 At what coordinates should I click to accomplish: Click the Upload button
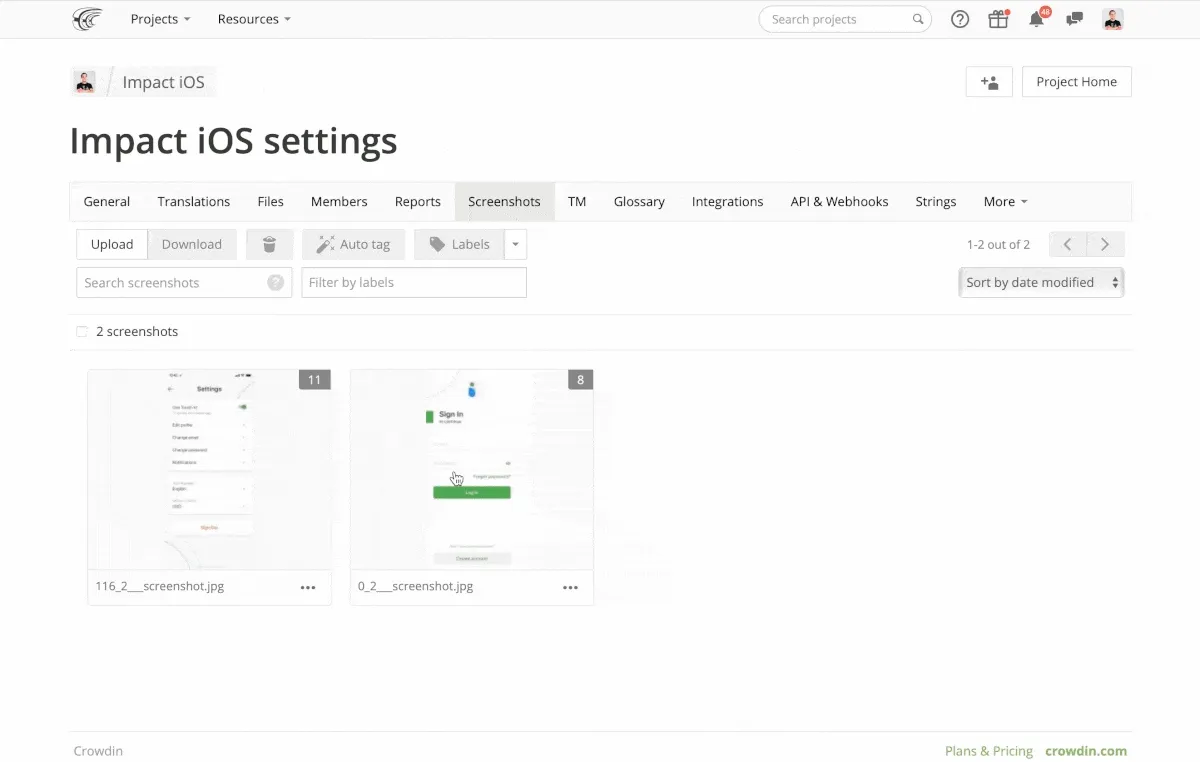(x=111, y=244)
